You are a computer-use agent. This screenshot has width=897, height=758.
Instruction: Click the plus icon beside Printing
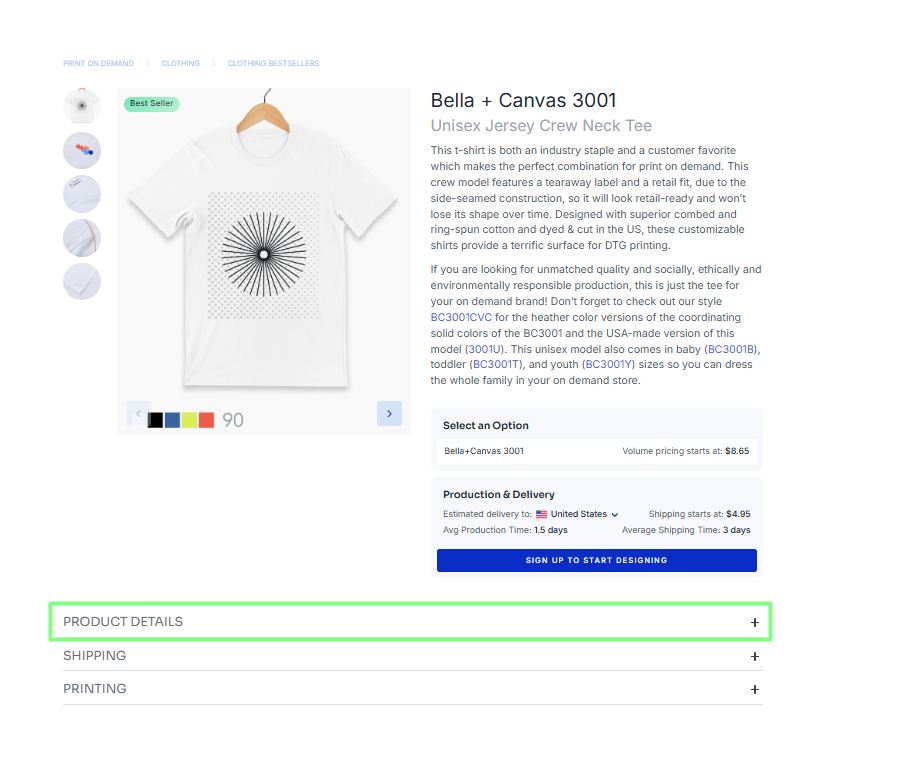[x=755, y=689]
